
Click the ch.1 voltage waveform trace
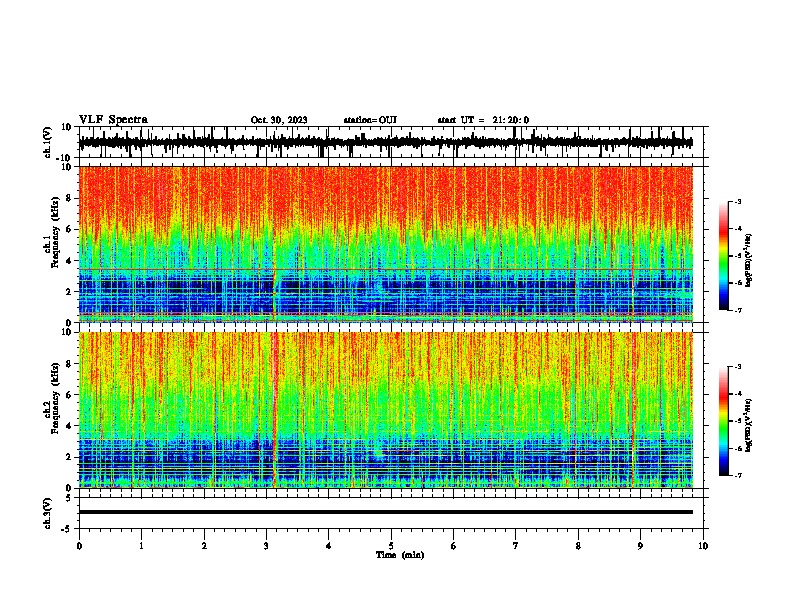click(385, 143)
